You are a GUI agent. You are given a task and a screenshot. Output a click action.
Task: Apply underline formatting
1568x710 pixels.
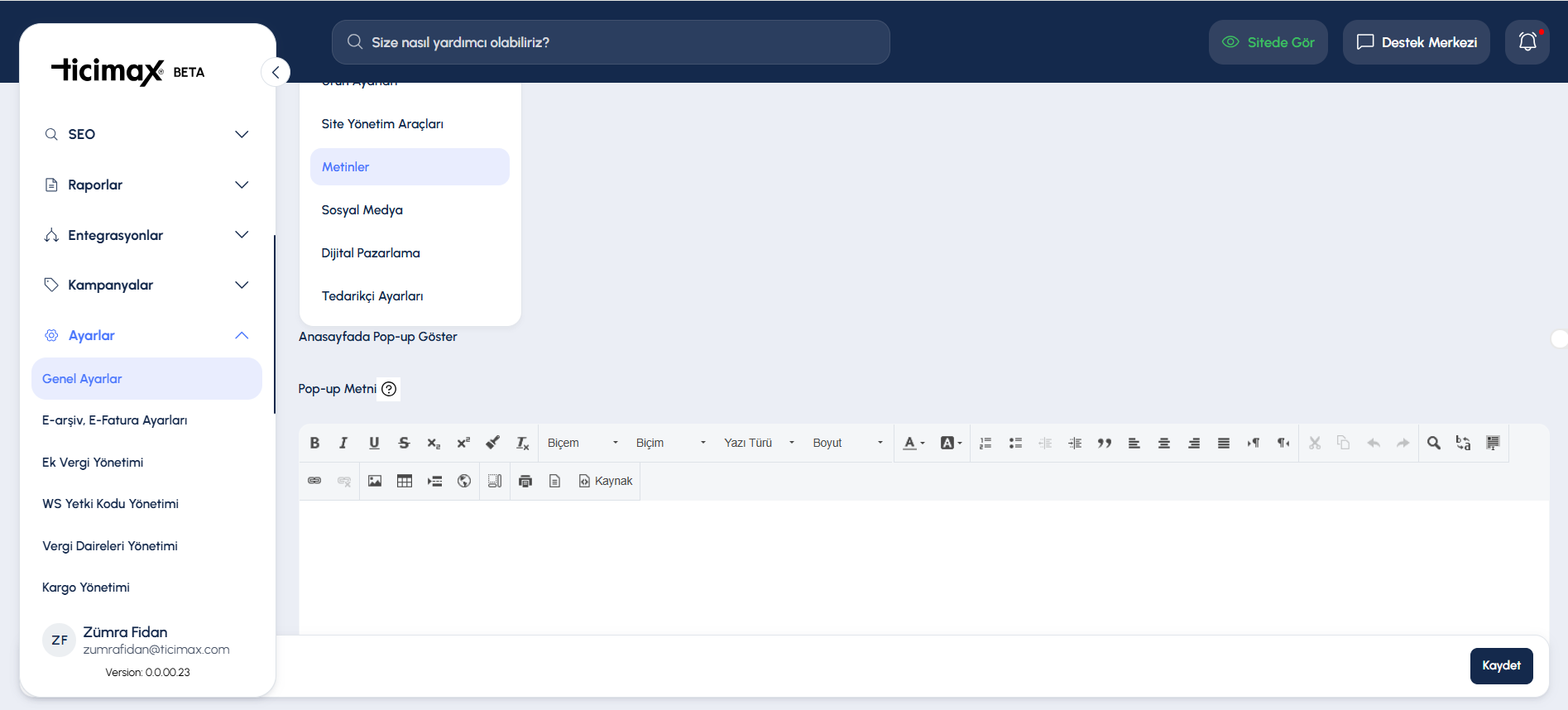pos(374,443)
